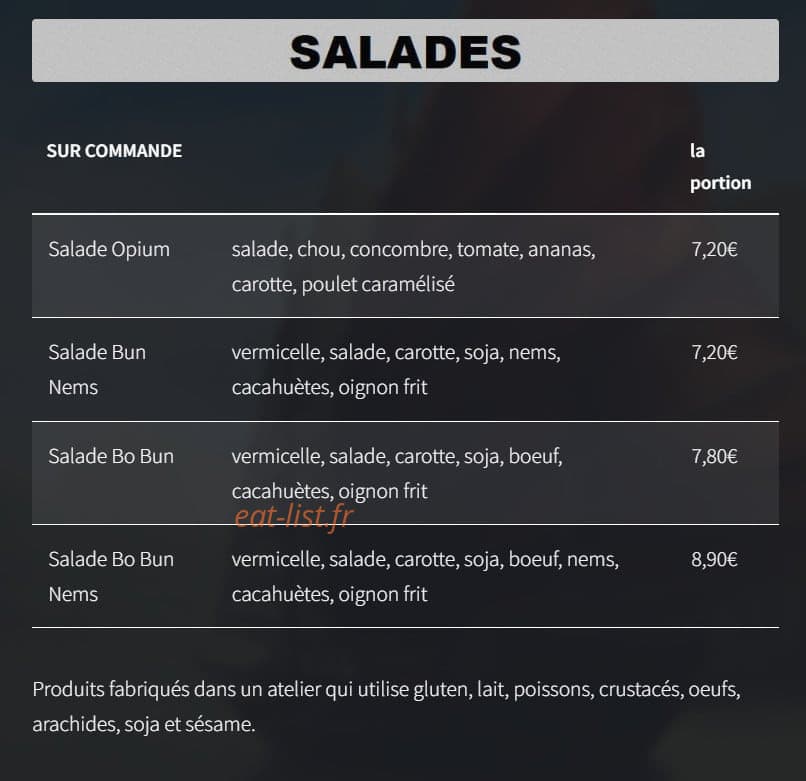
Task: Click 'cacahuètes, oignon frit' under Salade Bo Bun
Action: click(x=329, y=492)
